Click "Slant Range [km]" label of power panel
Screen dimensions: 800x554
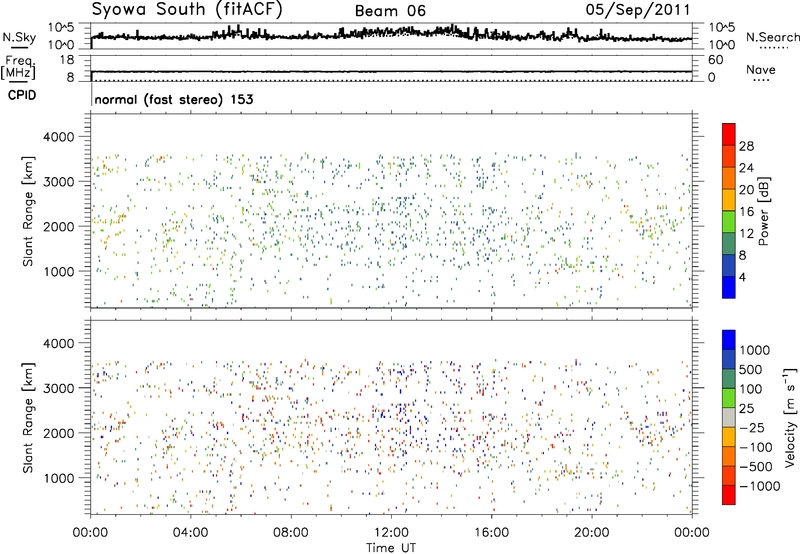[28, 211]
